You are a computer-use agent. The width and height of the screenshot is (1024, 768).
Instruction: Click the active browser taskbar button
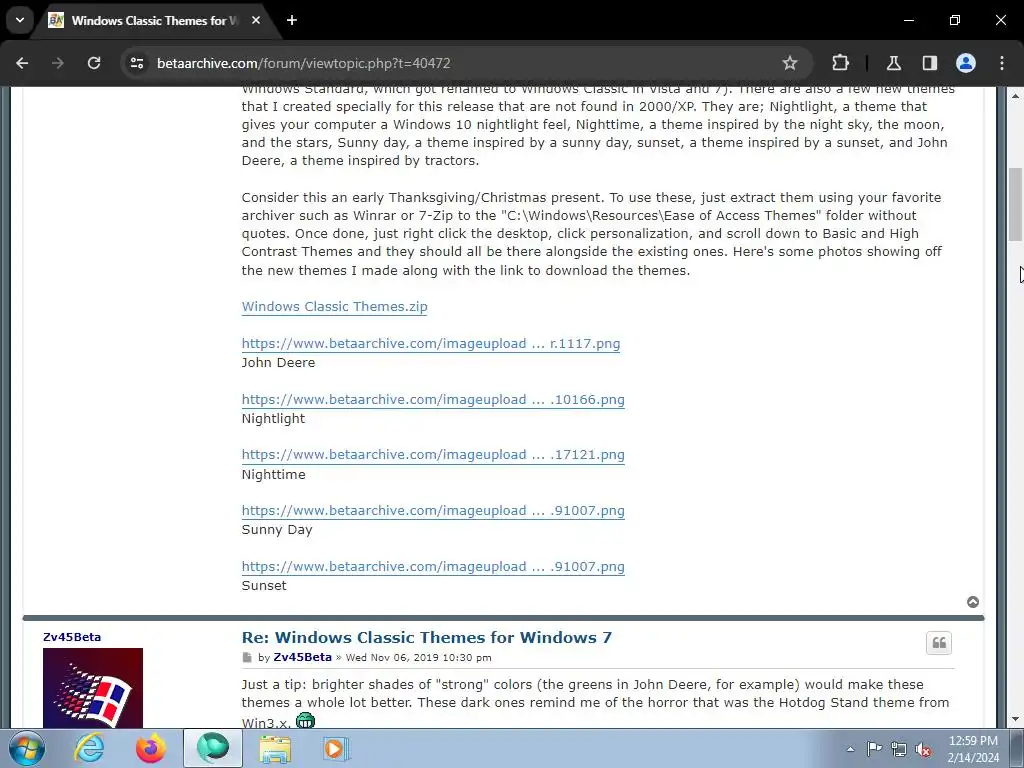(x=213, y=748)
